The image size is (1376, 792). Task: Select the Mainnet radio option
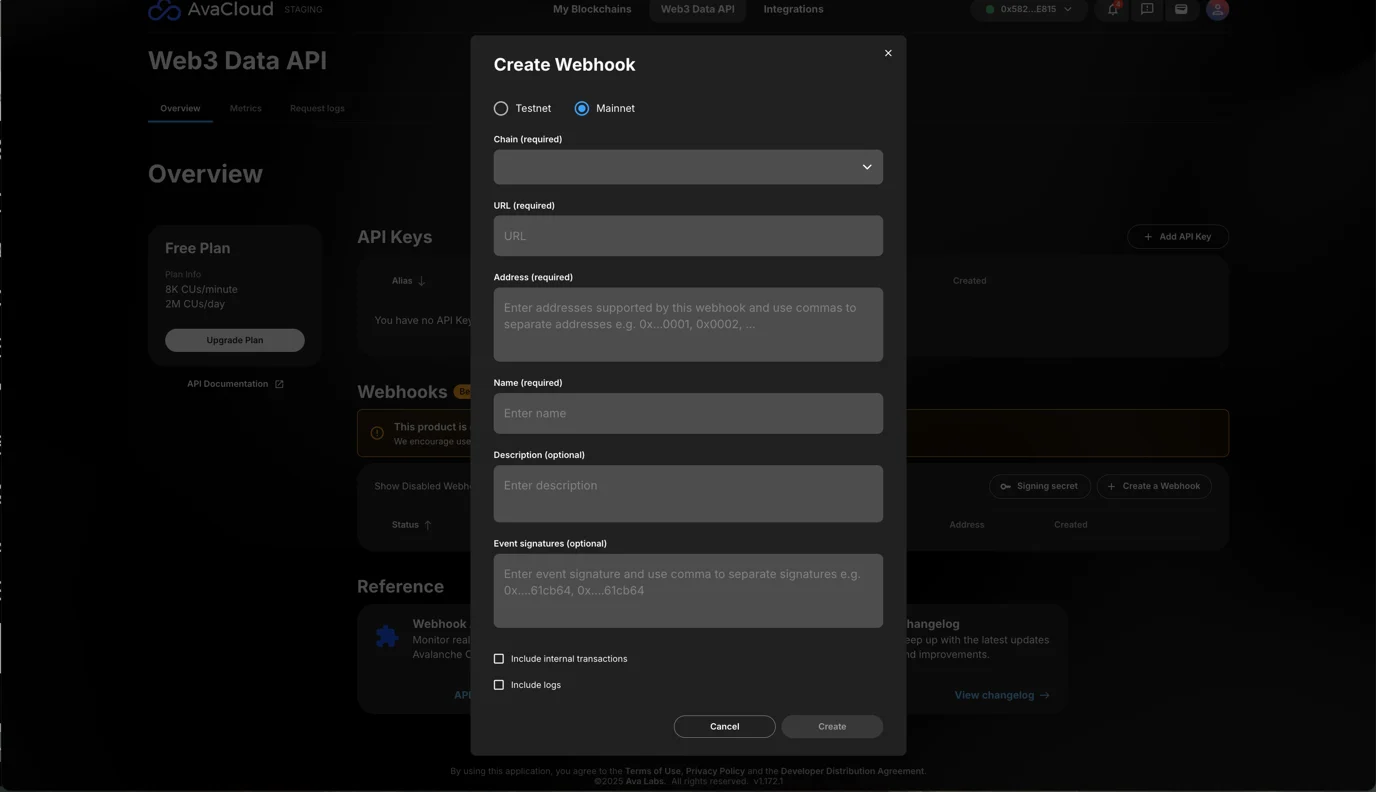[582, 108]
